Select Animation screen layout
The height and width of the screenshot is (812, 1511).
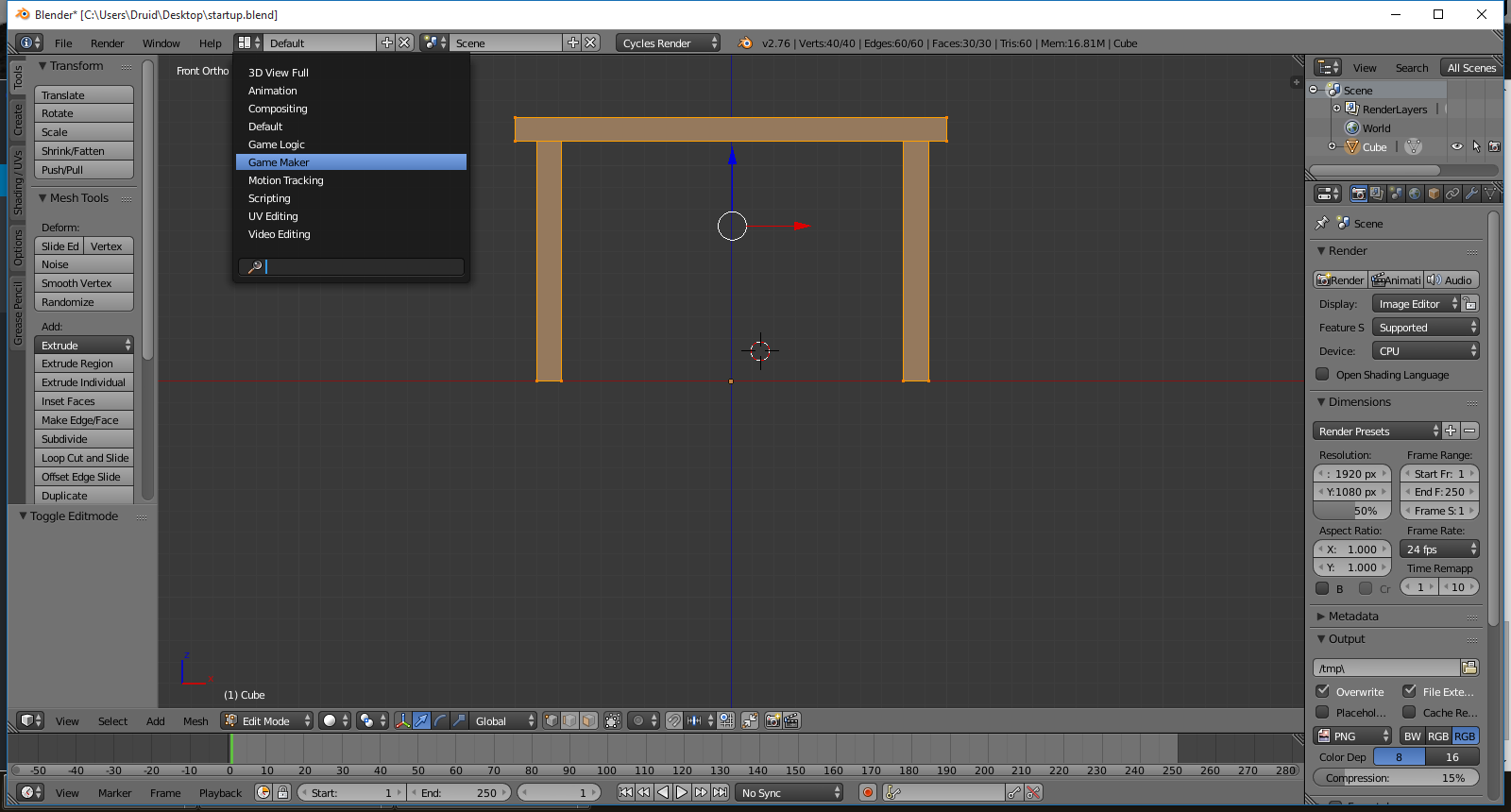pos(351,91)
